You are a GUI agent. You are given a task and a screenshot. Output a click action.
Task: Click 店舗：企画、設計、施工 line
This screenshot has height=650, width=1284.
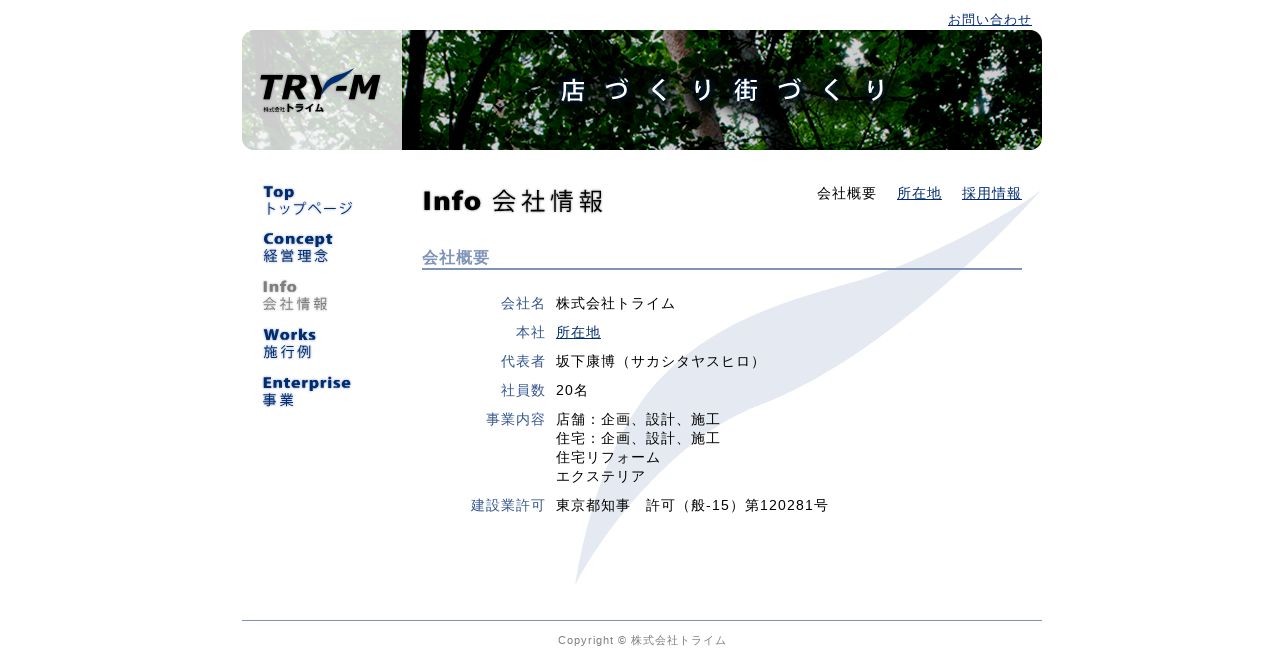pyautogui.click(x=638, y=419)
